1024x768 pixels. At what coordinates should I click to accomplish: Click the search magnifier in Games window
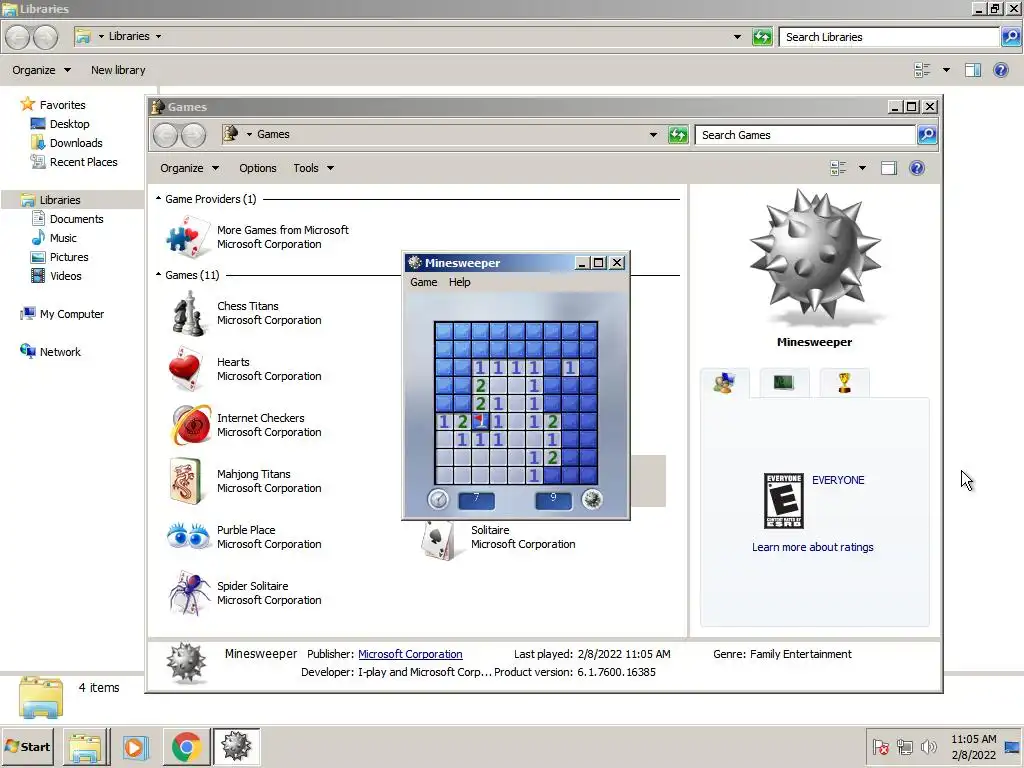[x=927, y=135]
